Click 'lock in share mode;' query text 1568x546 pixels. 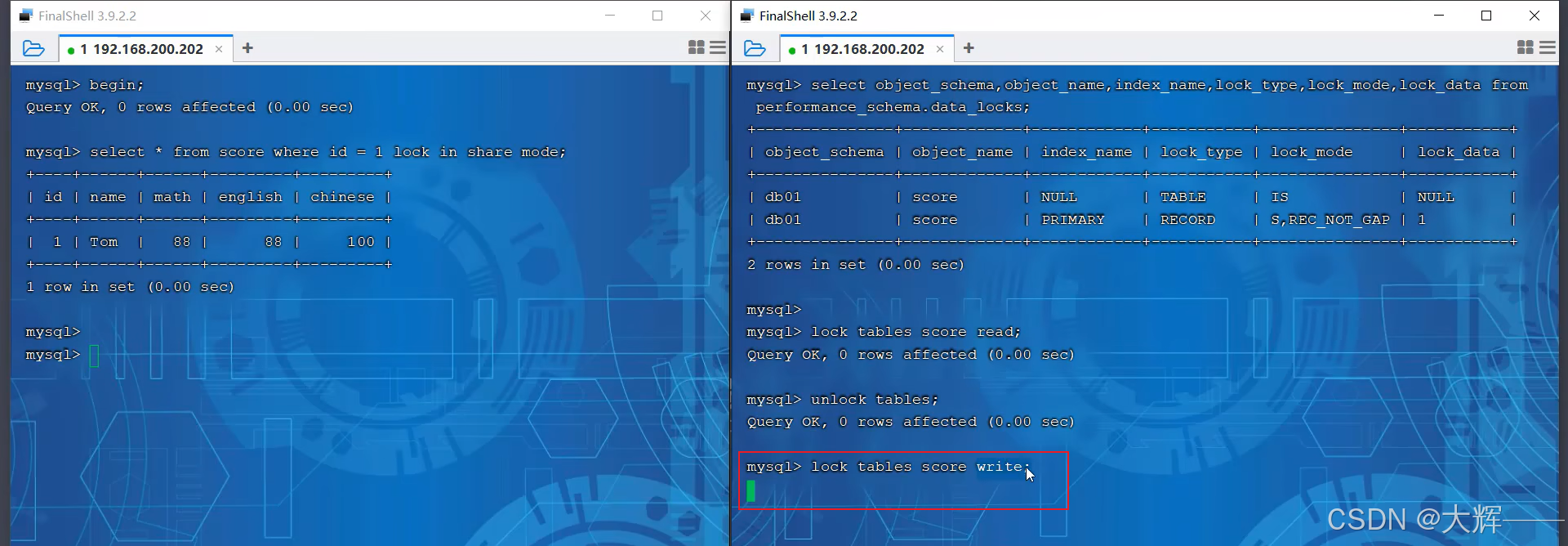[479, 152]
